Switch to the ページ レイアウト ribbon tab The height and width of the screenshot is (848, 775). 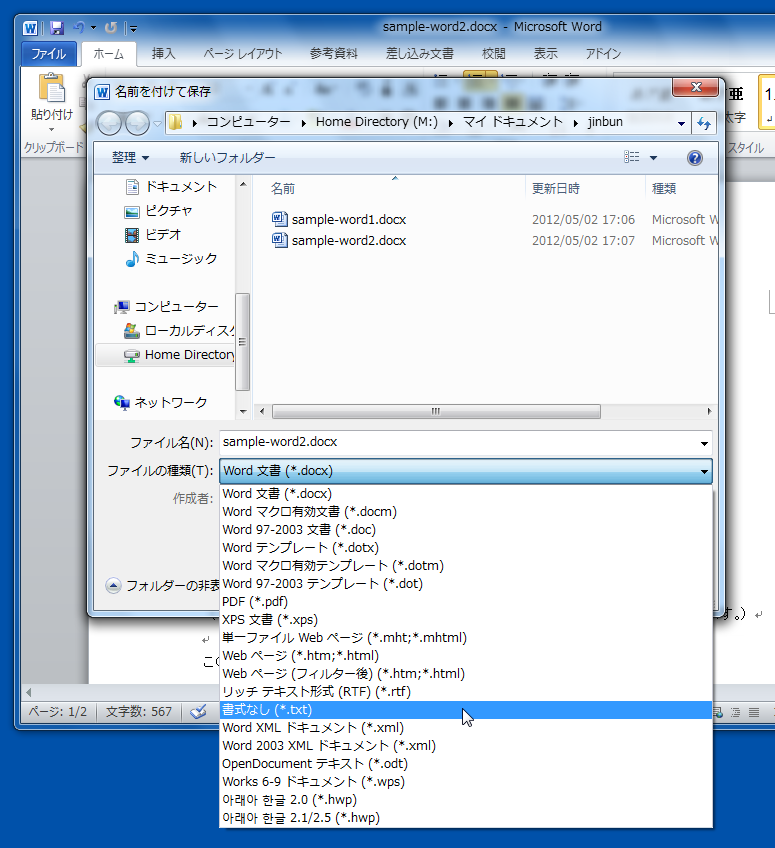point(243,54)
